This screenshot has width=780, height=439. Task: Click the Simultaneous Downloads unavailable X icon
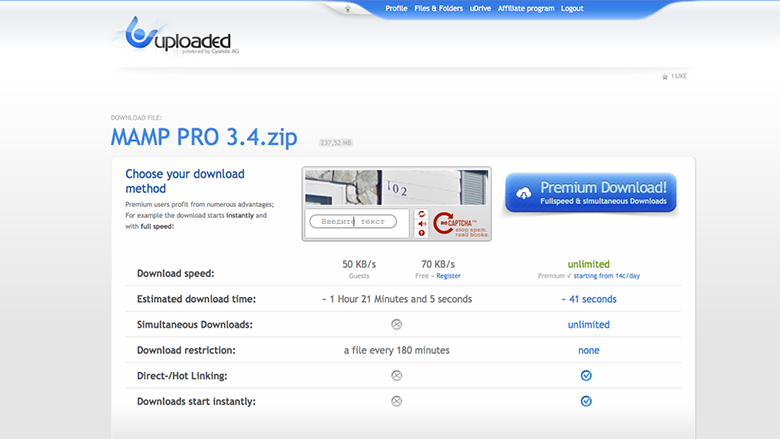396,324
